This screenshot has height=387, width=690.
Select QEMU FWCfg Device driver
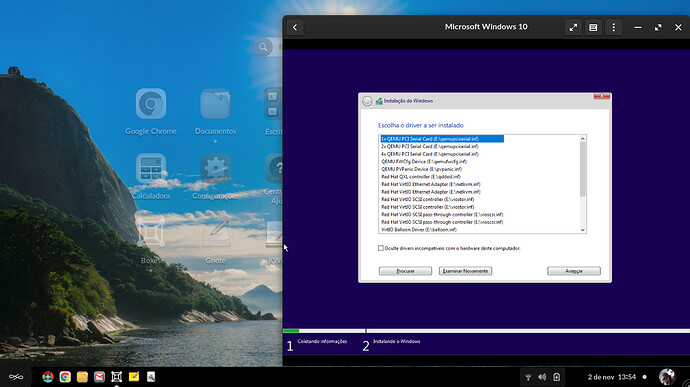click(x=424, y=162)
